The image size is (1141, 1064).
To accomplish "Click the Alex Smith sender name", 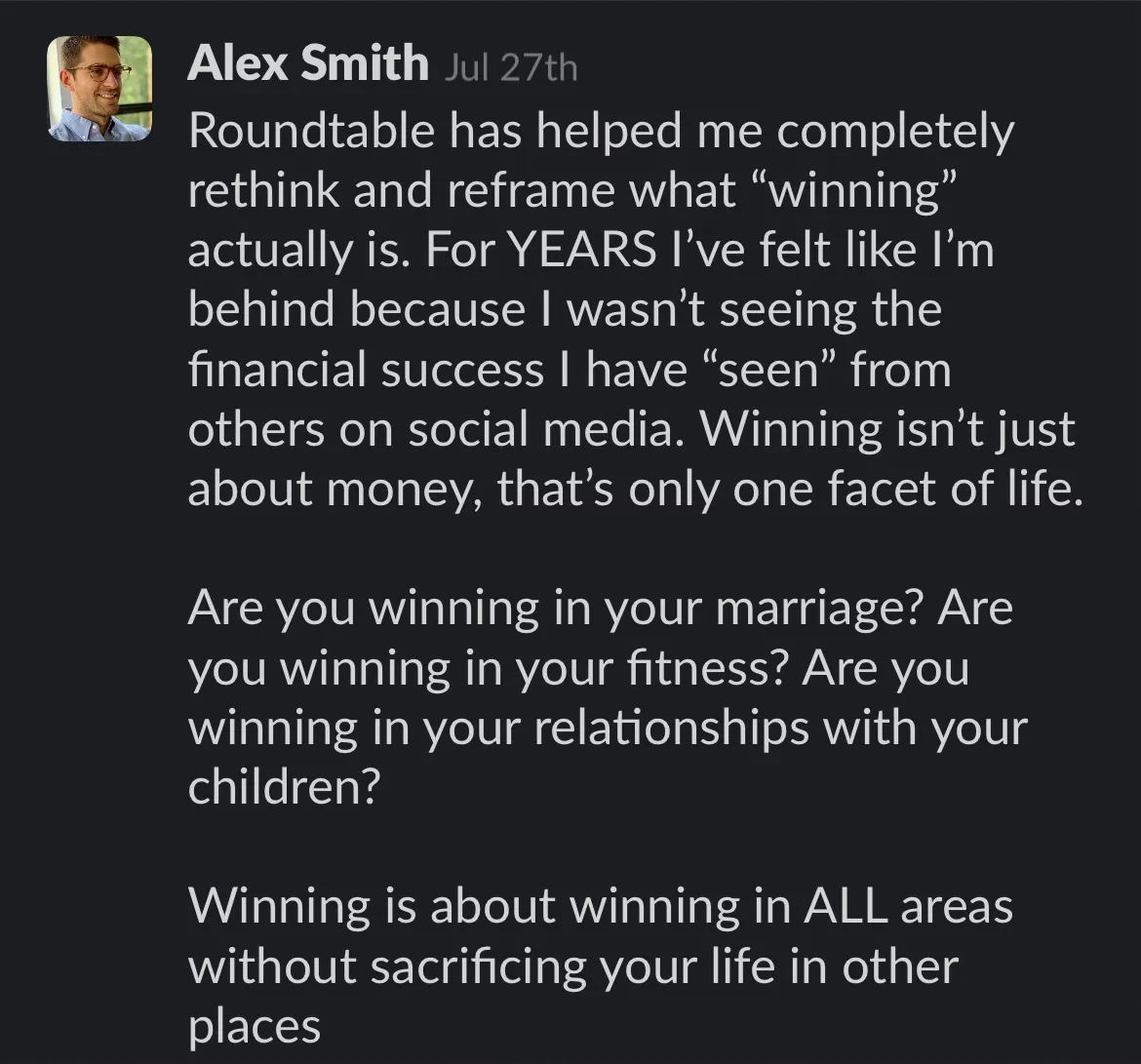I will click(x=308, y=62).
